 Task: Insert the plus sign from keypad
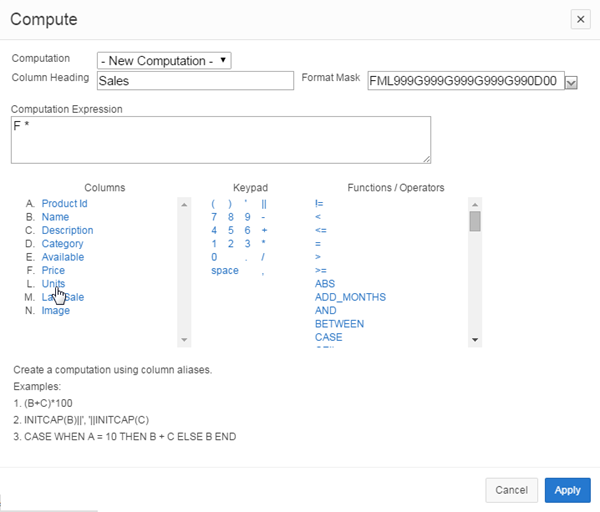[x=263, y=230]
